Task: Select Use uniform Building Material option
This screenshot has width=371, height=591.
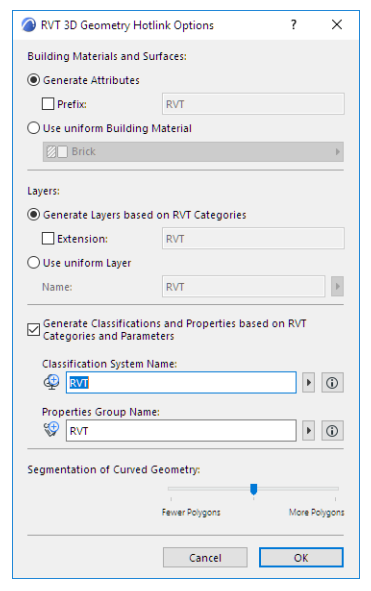Action: point(34,128)
